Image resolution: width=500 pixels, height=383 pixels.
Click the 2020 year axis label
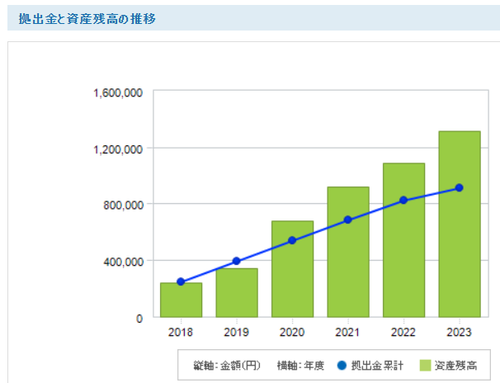(292, 332)
